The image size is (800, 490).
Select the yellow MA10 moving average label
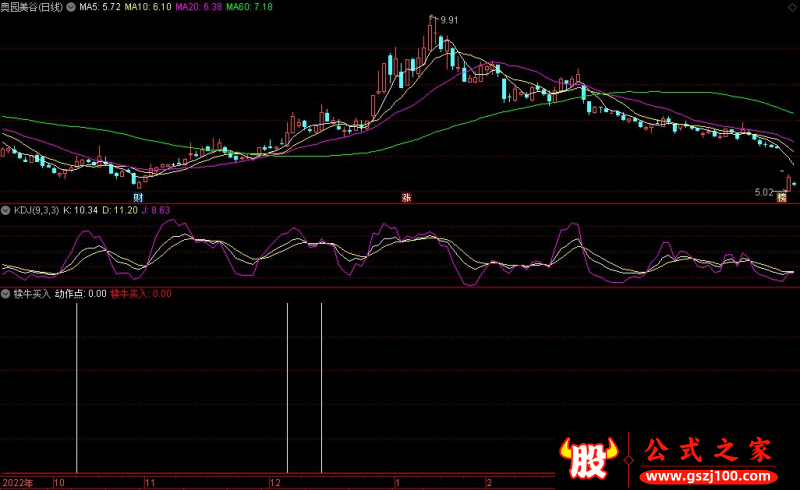point(148,7)
